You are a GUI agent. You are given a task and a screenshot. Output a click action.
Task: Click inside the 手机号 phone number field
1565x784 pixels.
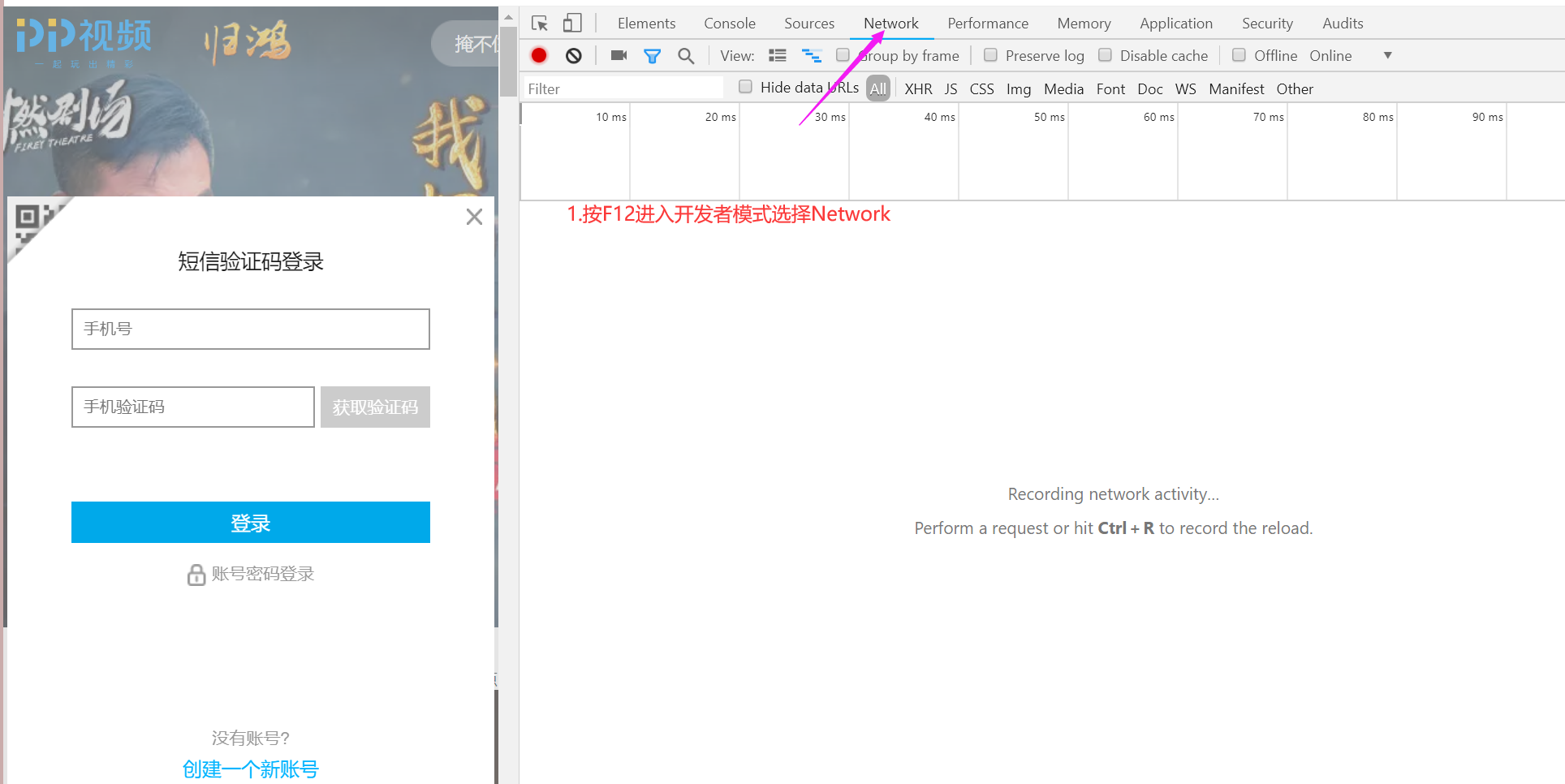(x=250, y=329)
